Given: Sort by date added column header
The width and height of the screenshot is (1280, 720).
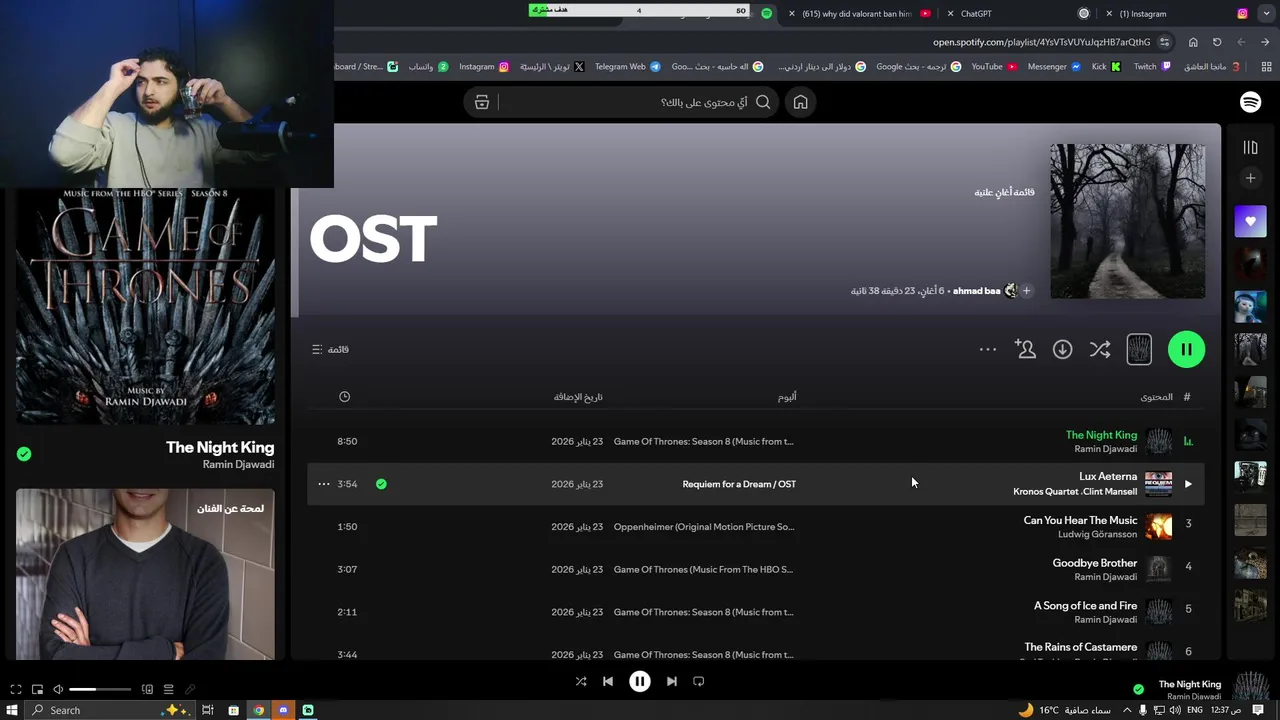Looking at the screenshot, I should click(x=578, y=397).
